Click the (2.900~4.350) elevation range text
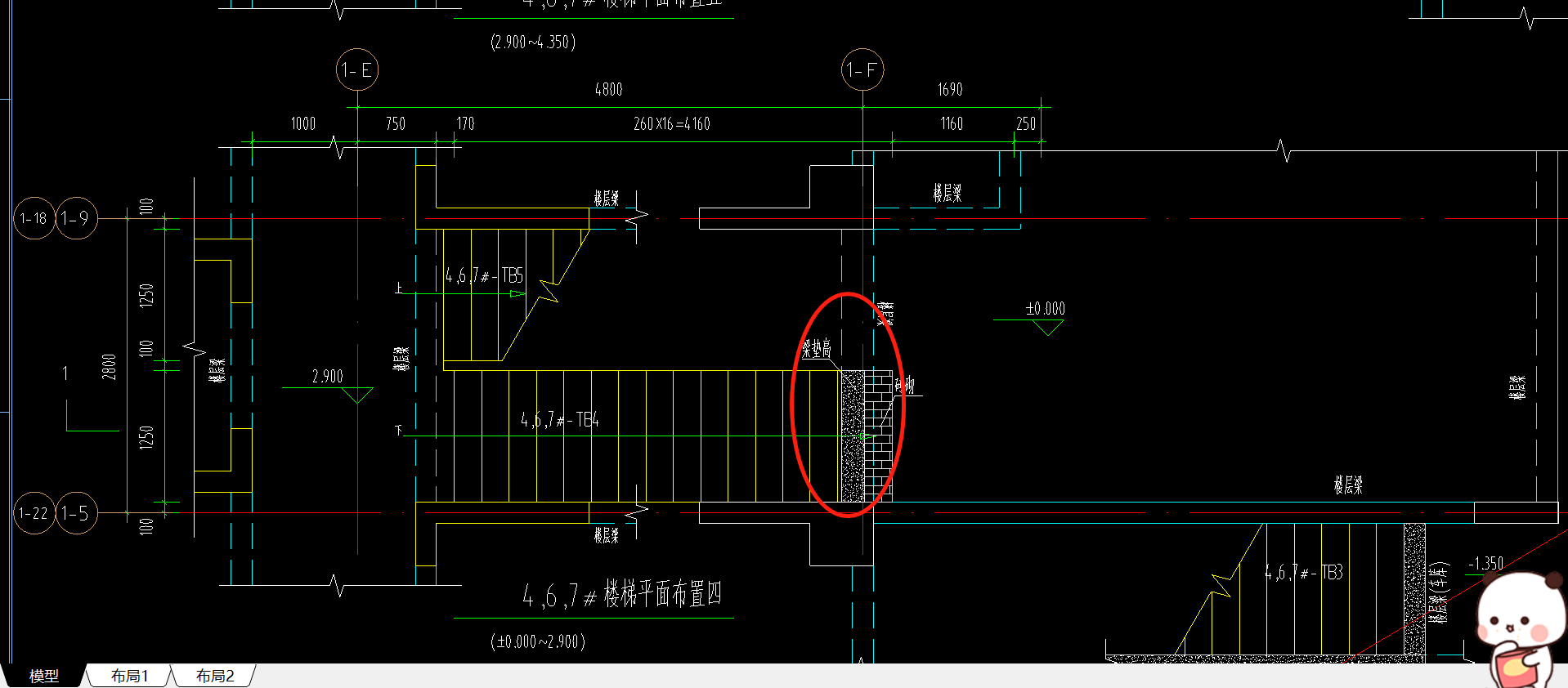This screenshot has width=1568, height=688. pos(533,42)
